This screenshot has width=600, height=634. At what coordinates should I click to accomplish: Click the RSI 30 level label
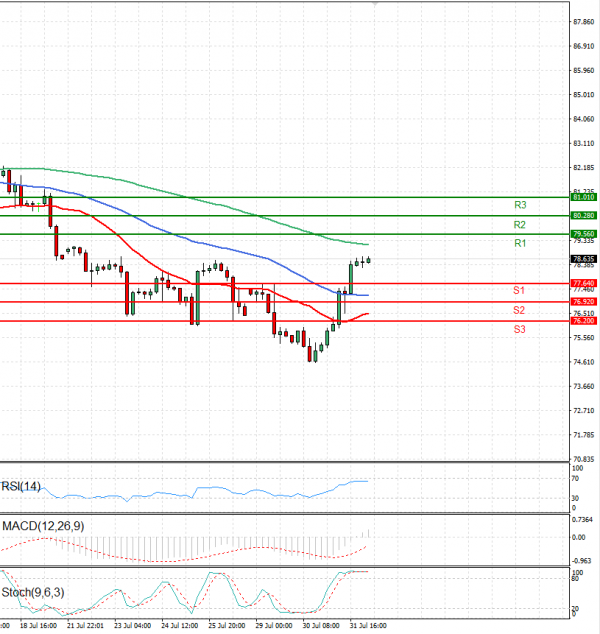point(576,499)
